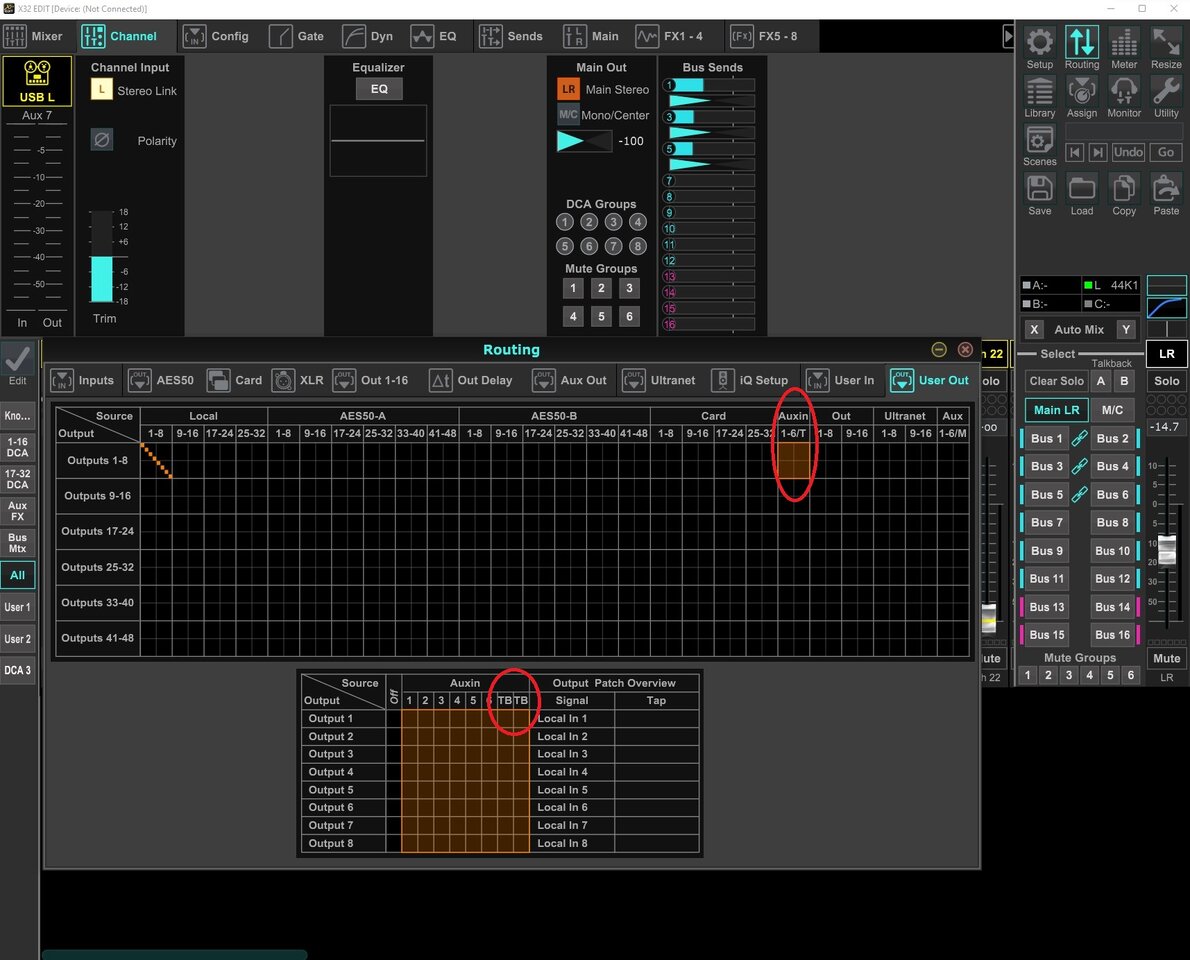Switch to the Mixer tab
1190x960 pixels.
[x=33, y=36]
